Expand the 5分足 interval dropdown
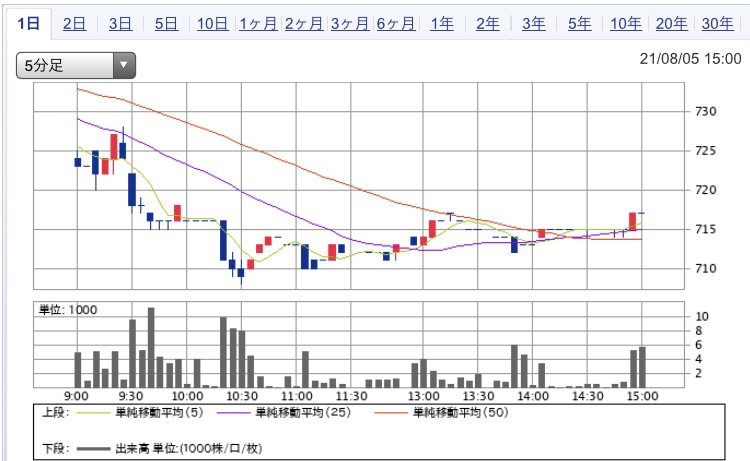This screenshot has height=461, width=750. pyautogui.click(x=76, y=66)
